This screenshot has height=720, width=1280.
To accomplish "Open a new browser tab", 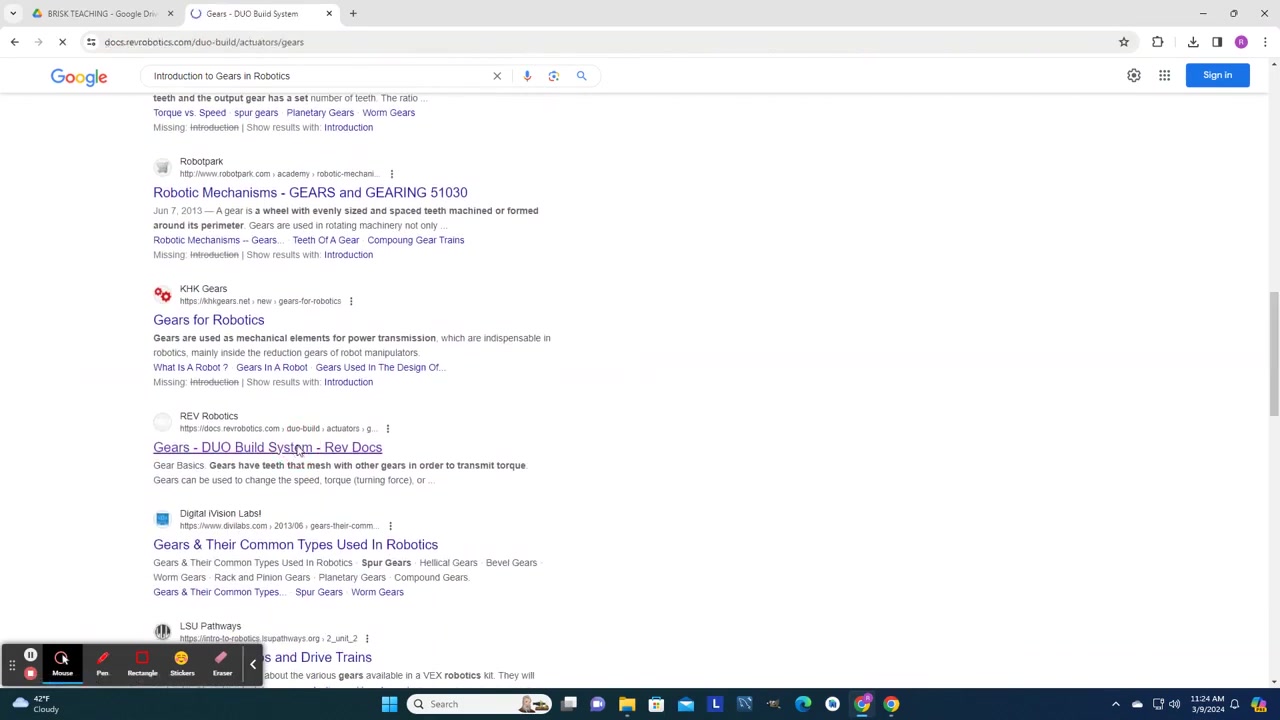I will (x=353, y=14).
